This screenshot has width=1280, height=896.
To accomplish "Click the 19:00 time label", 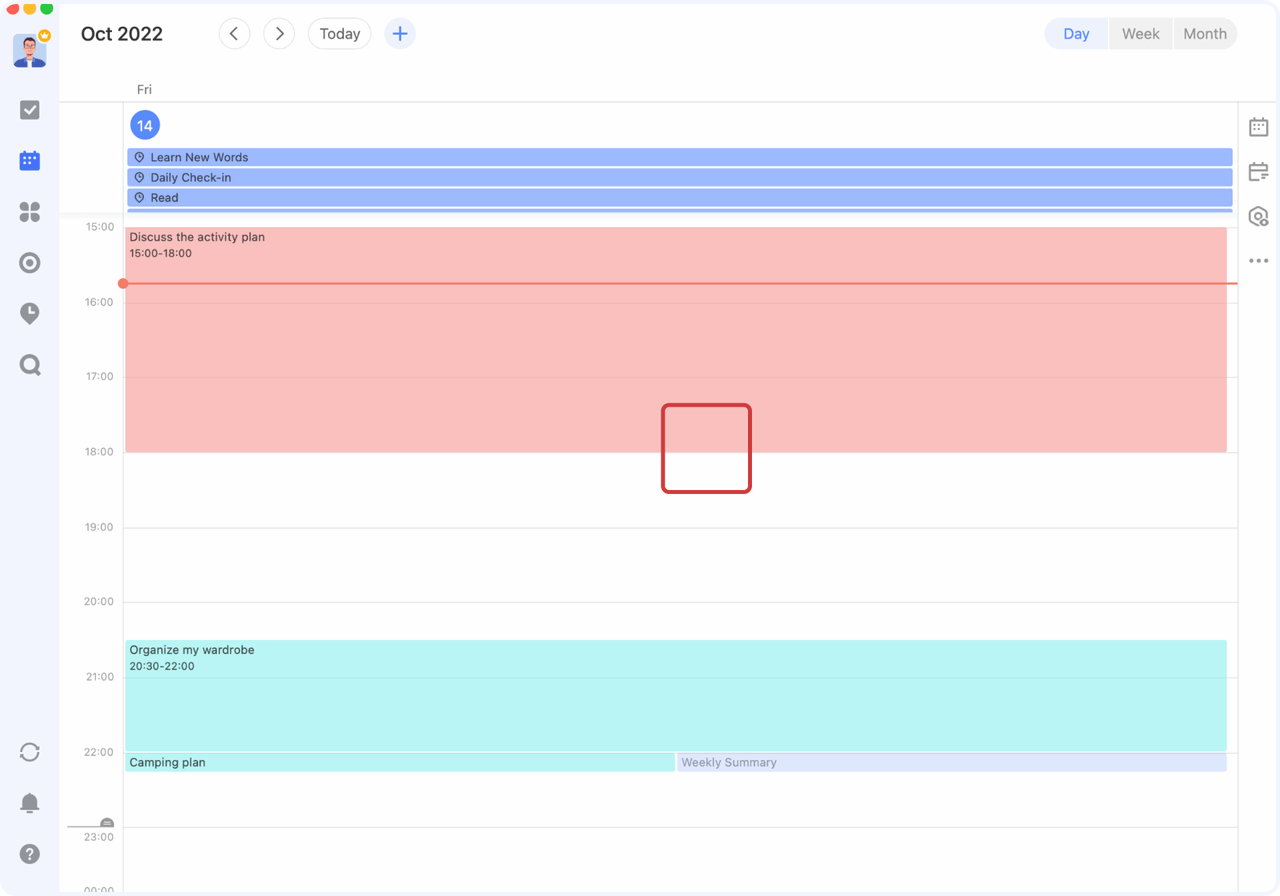I will pyautogui.click(x=99, y=527).
